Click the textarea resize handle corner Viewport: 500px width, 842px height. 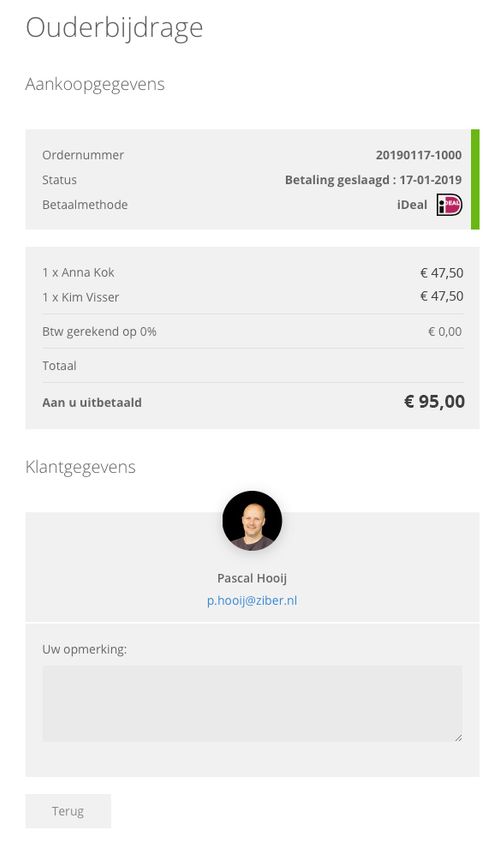pos(458,738)
